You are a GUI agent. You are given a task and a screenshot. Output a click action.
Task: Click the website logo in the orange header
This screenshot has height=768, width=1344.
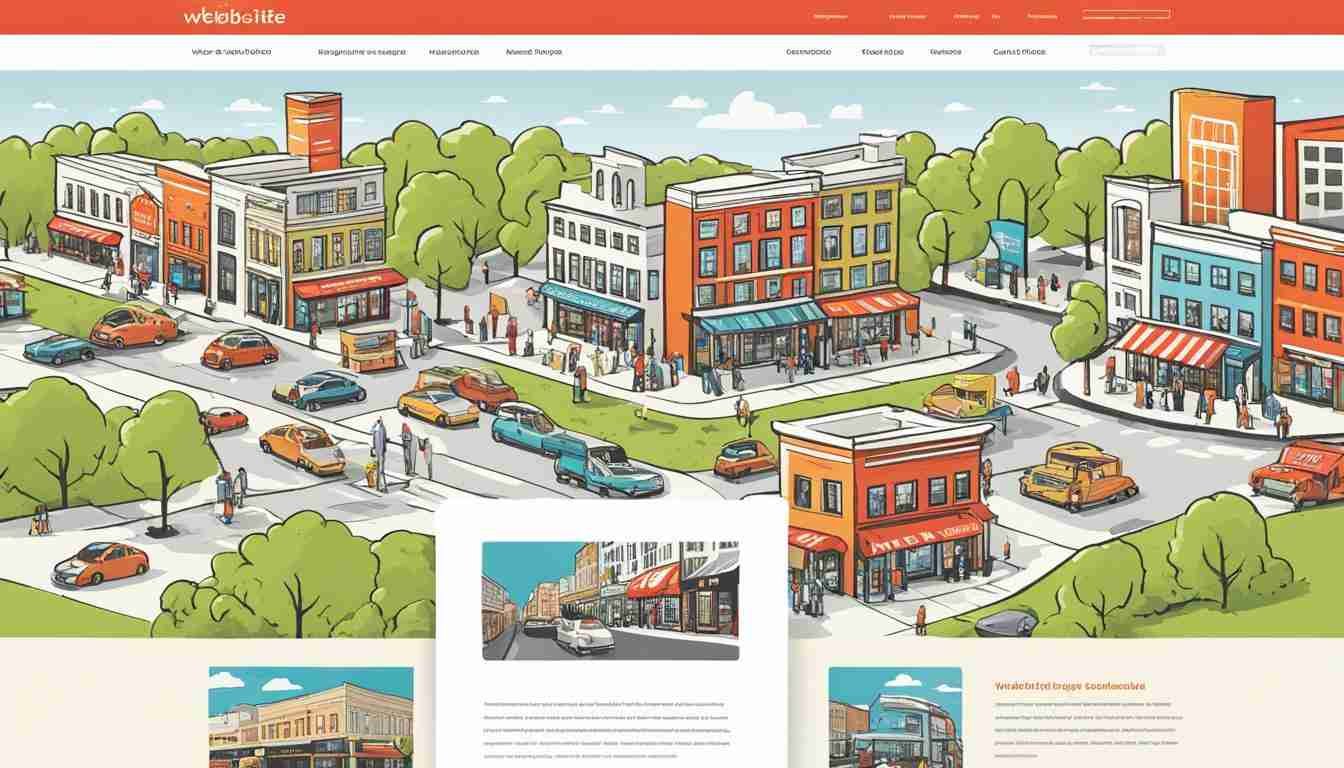coord(234,17)
